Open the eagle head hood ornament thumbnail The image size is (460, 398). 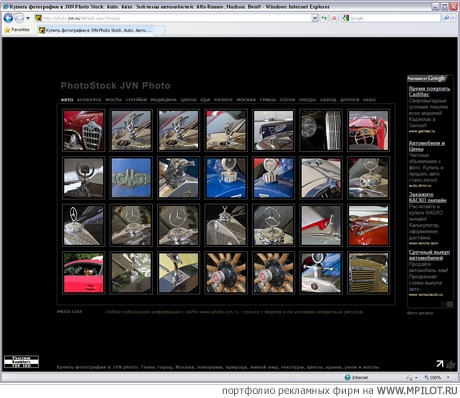point(178,178)
